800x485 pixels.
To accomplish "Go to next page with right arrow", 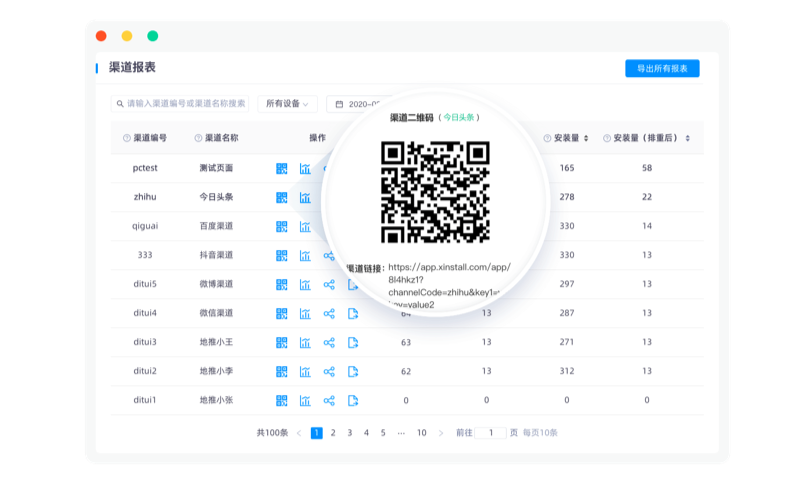I will pos(441,433).
